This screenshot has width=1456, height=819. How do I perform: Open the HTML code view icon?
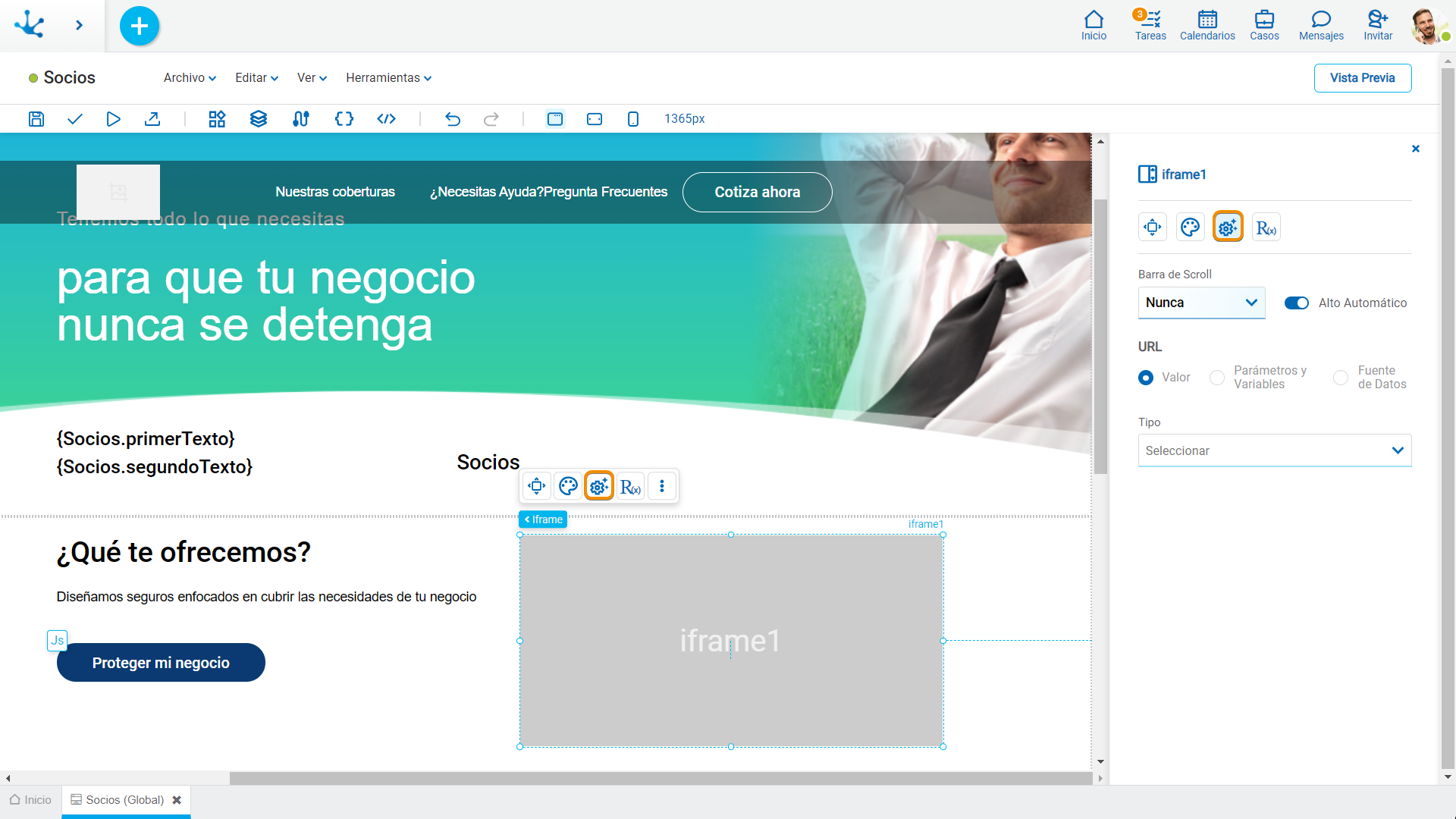pos(387,119)
